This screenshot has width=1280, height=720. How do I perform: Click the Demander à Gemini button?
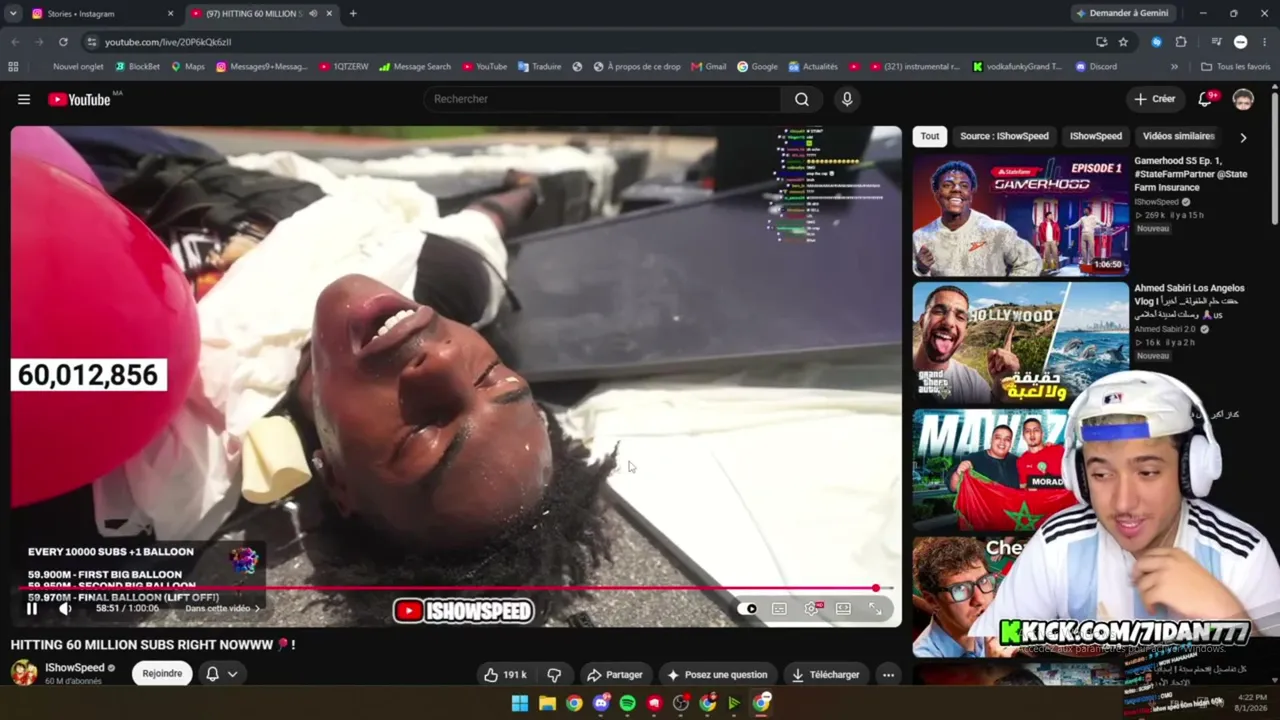pyautogui.click(x=1123, y=13)
